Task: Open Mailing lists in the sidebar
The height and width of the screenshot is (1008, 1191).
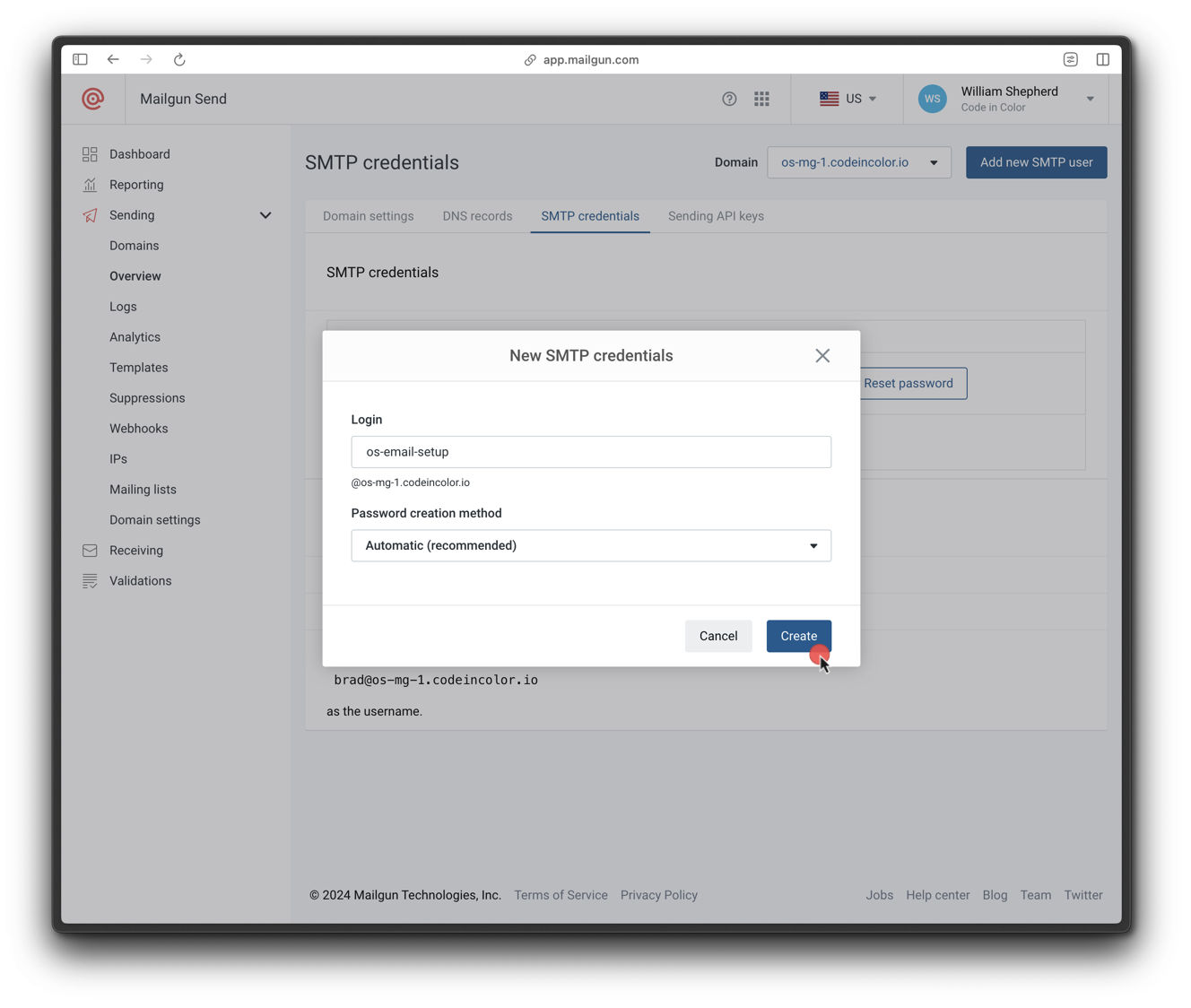Action: click(x=143, y=490)
